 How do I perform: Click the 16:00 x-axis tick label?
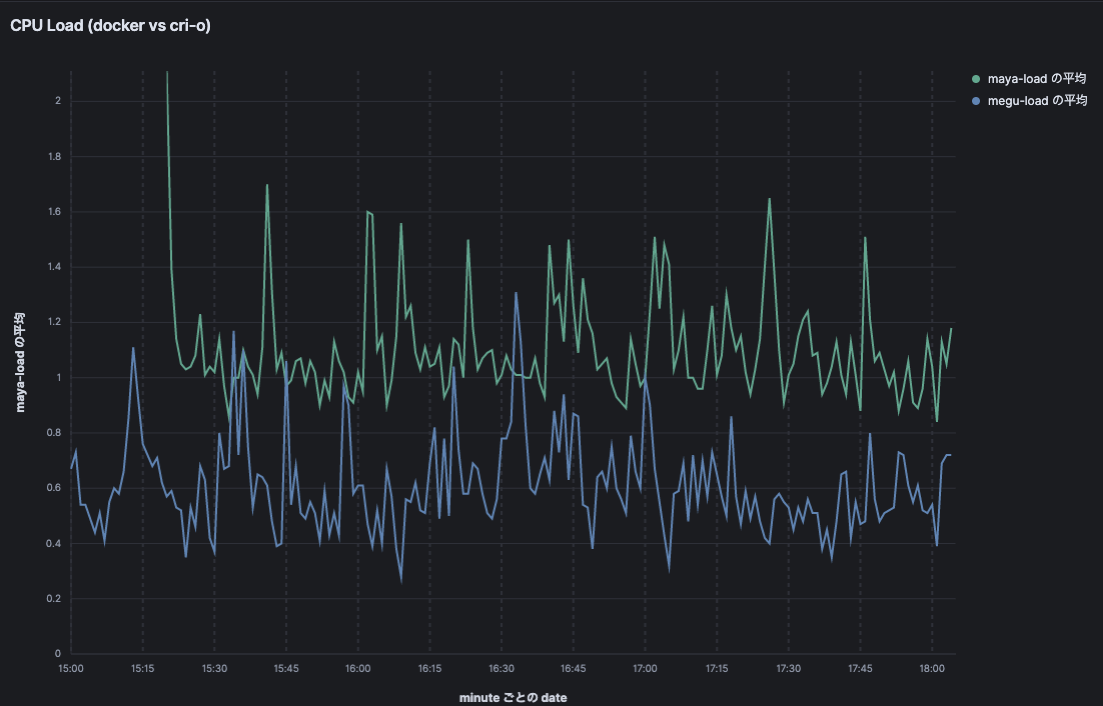coord(358,669)
